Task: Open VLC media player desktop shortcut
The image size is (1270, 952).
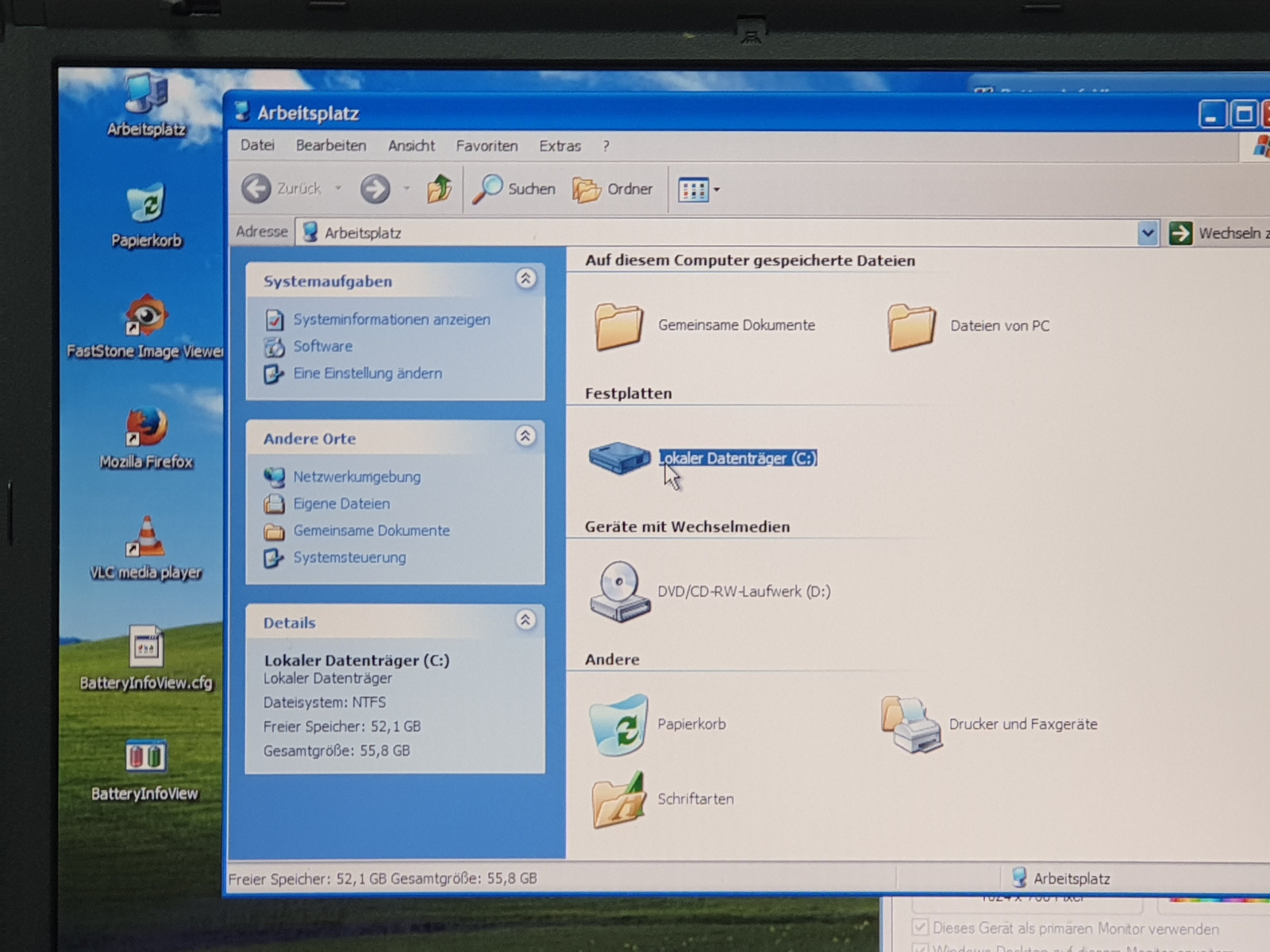Action: pyautogui.click(x=146, y=549)
